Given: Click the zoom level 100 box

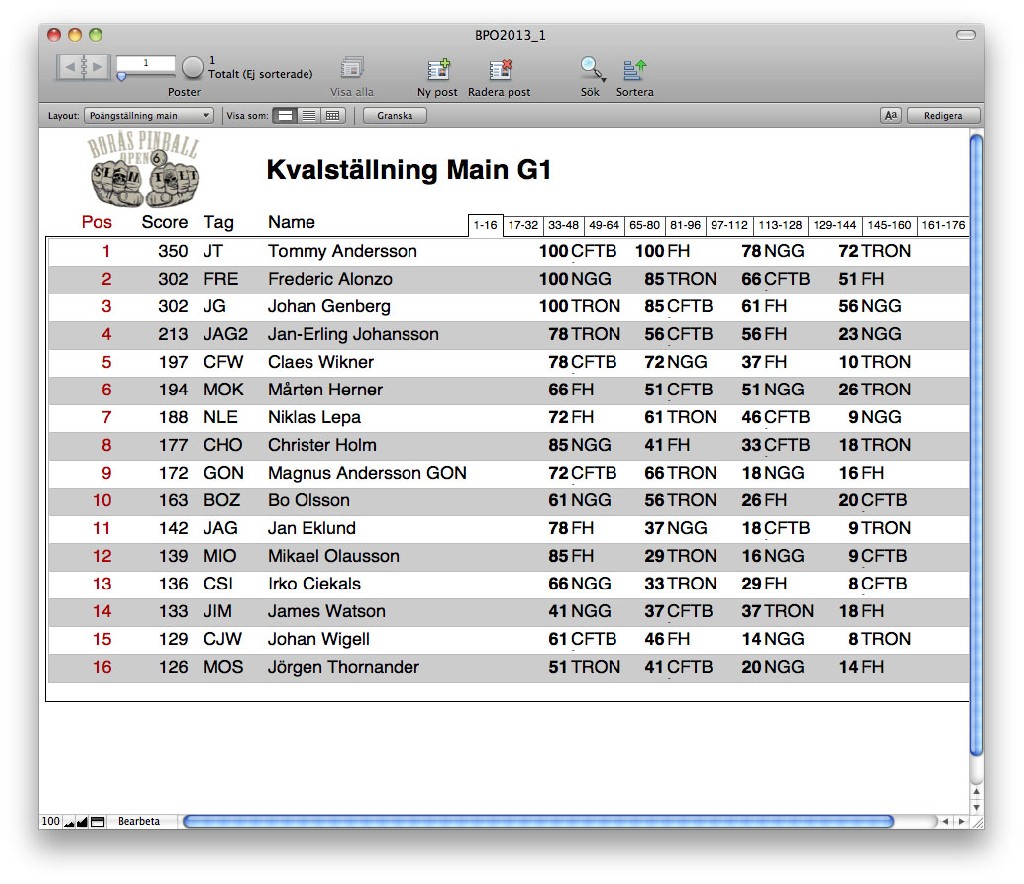Looking at the screenshot, I should point(50,821).
